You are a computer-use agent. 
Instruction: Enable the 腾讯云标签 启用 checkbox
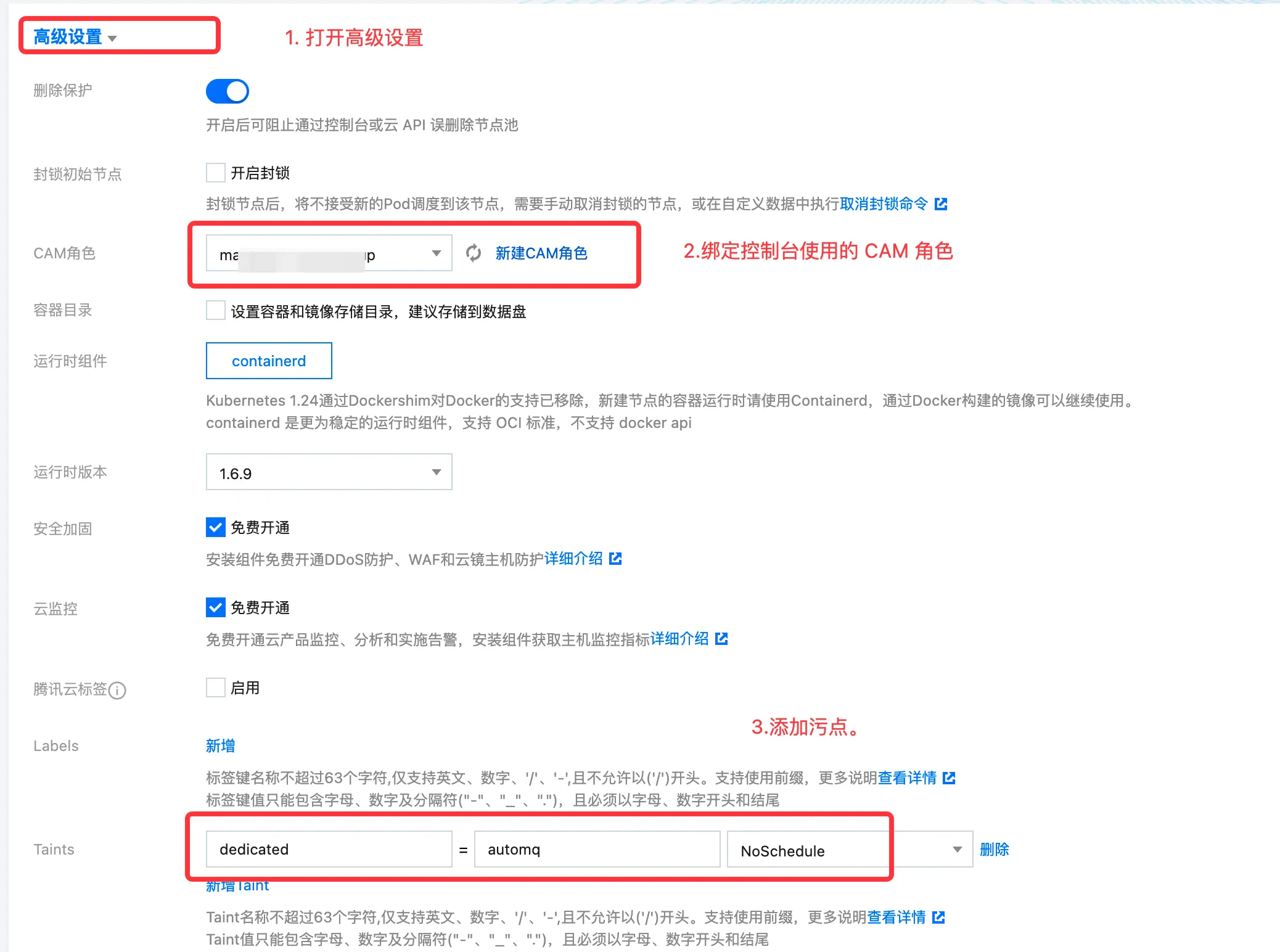pyautogui.click(x=216, y=687)
